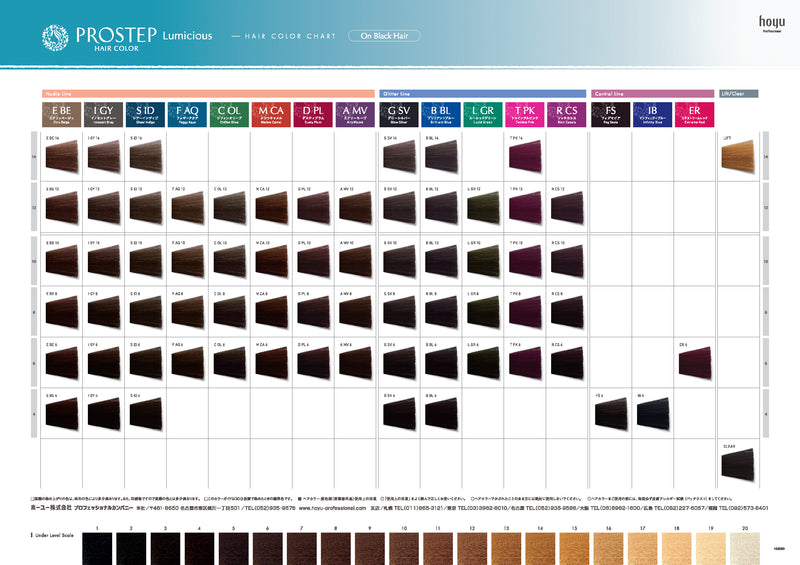Select under level scale swatch 20
Image resolution: width=800 pixels, height=565 pixels.
(744, 548)
